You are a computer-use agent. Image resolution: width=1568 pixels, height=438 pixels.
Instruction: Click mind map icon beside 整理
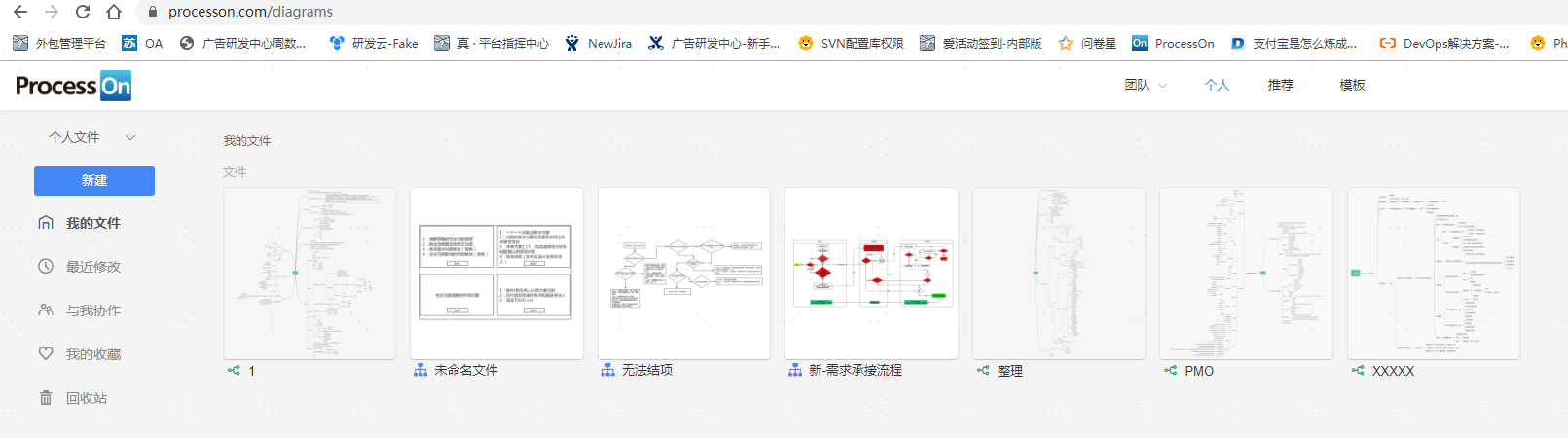(983, 370)
